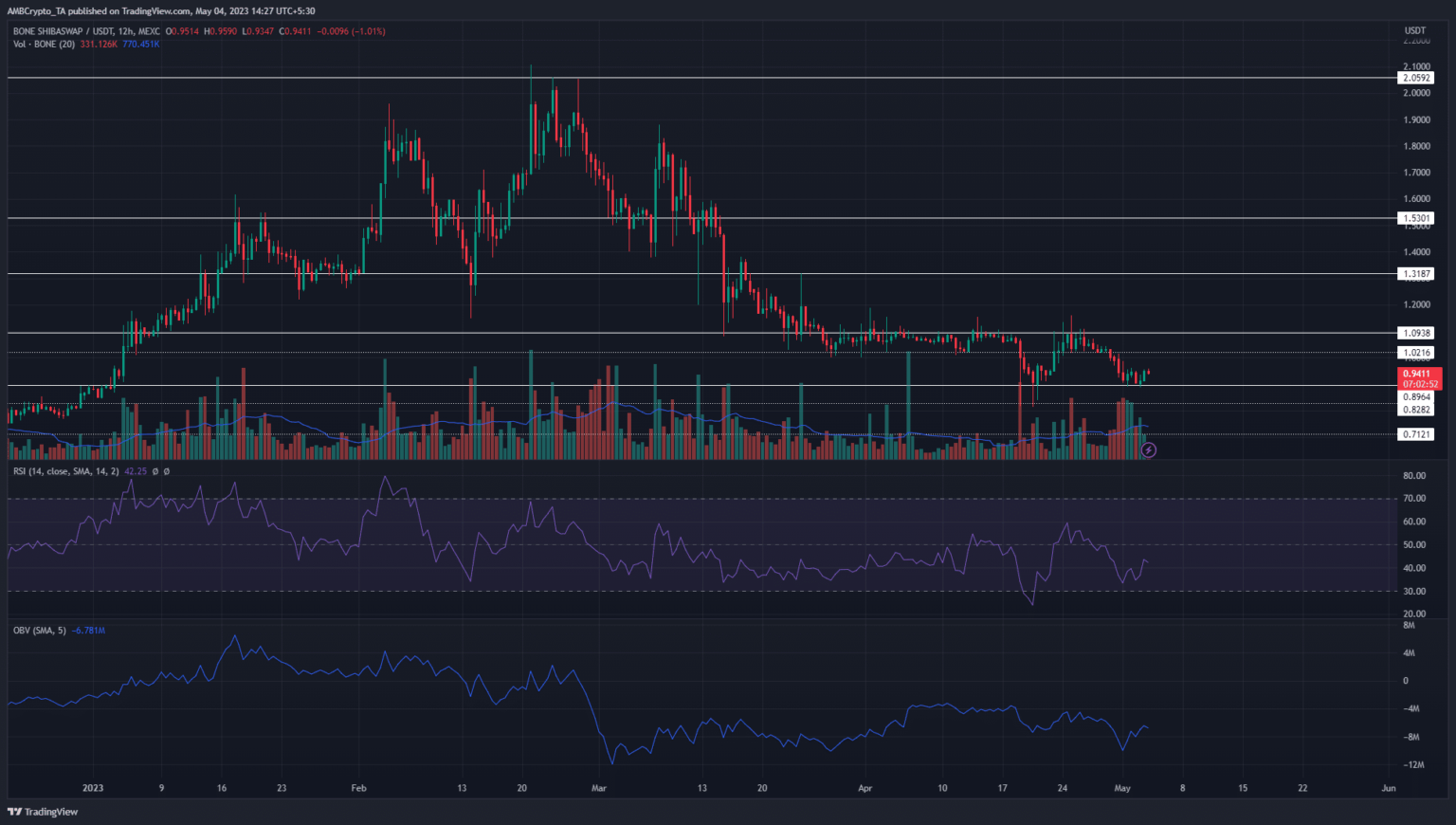Select the 1.5301 horizontal line label
This screenshot has height=825, width=1456.
[x=1416, y=218]
